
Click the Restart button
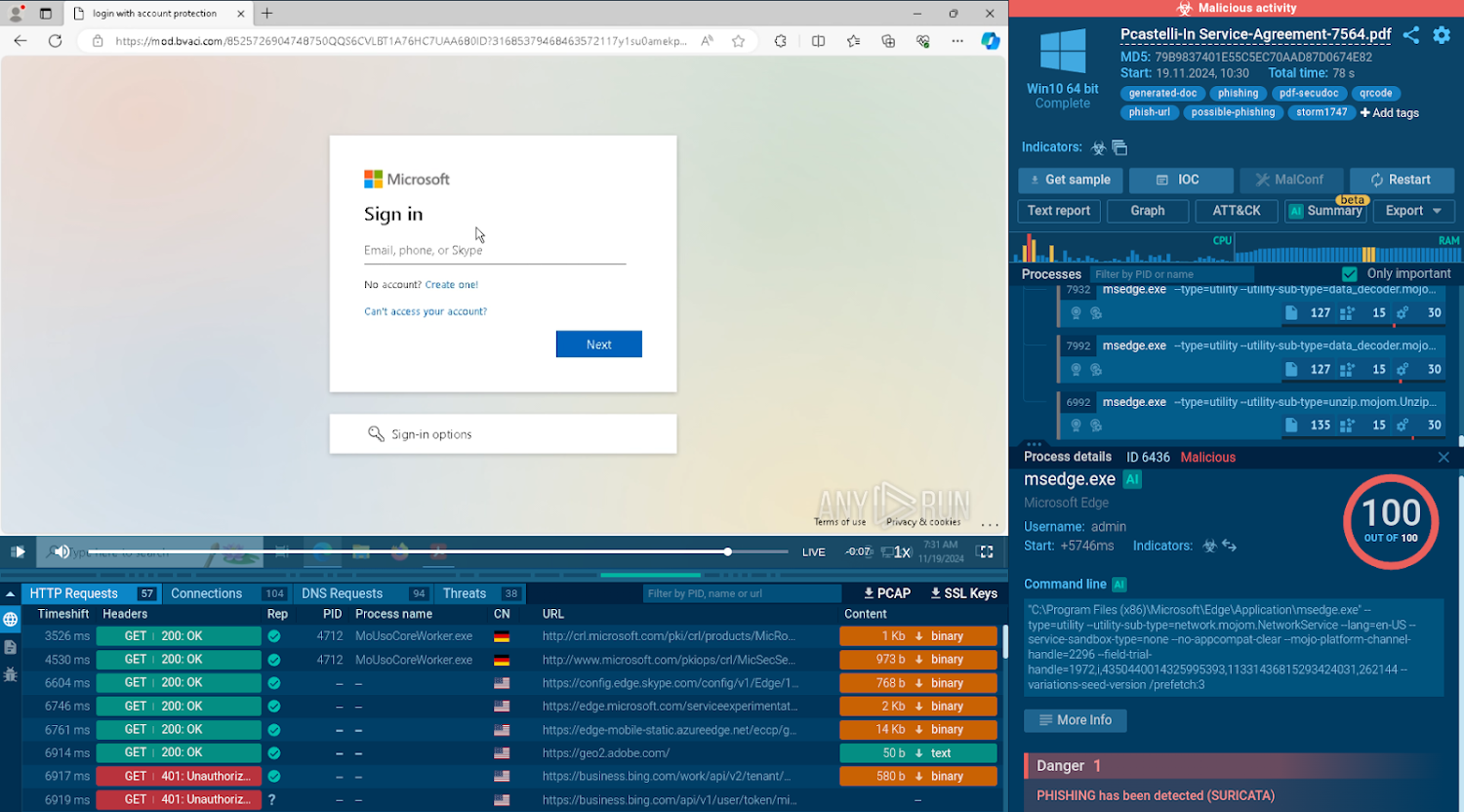coord(1402,180)
